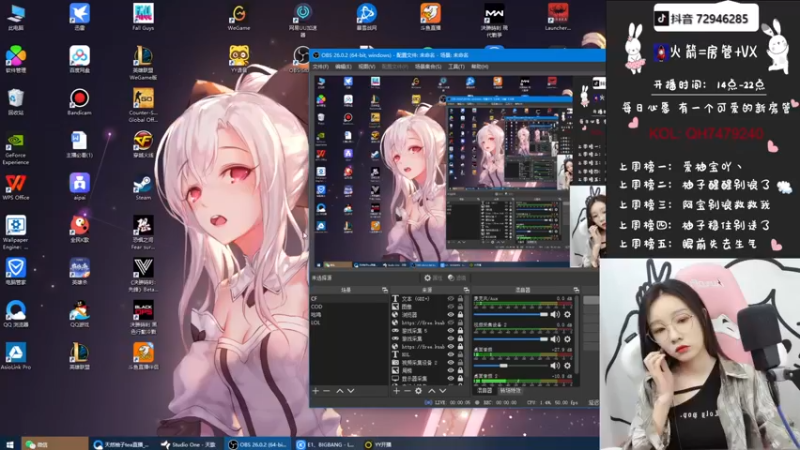This screenshot has height=450, width=800.
Task: Adjust the 桌面音频 volume slider
Action: click(x=511, y=365)
